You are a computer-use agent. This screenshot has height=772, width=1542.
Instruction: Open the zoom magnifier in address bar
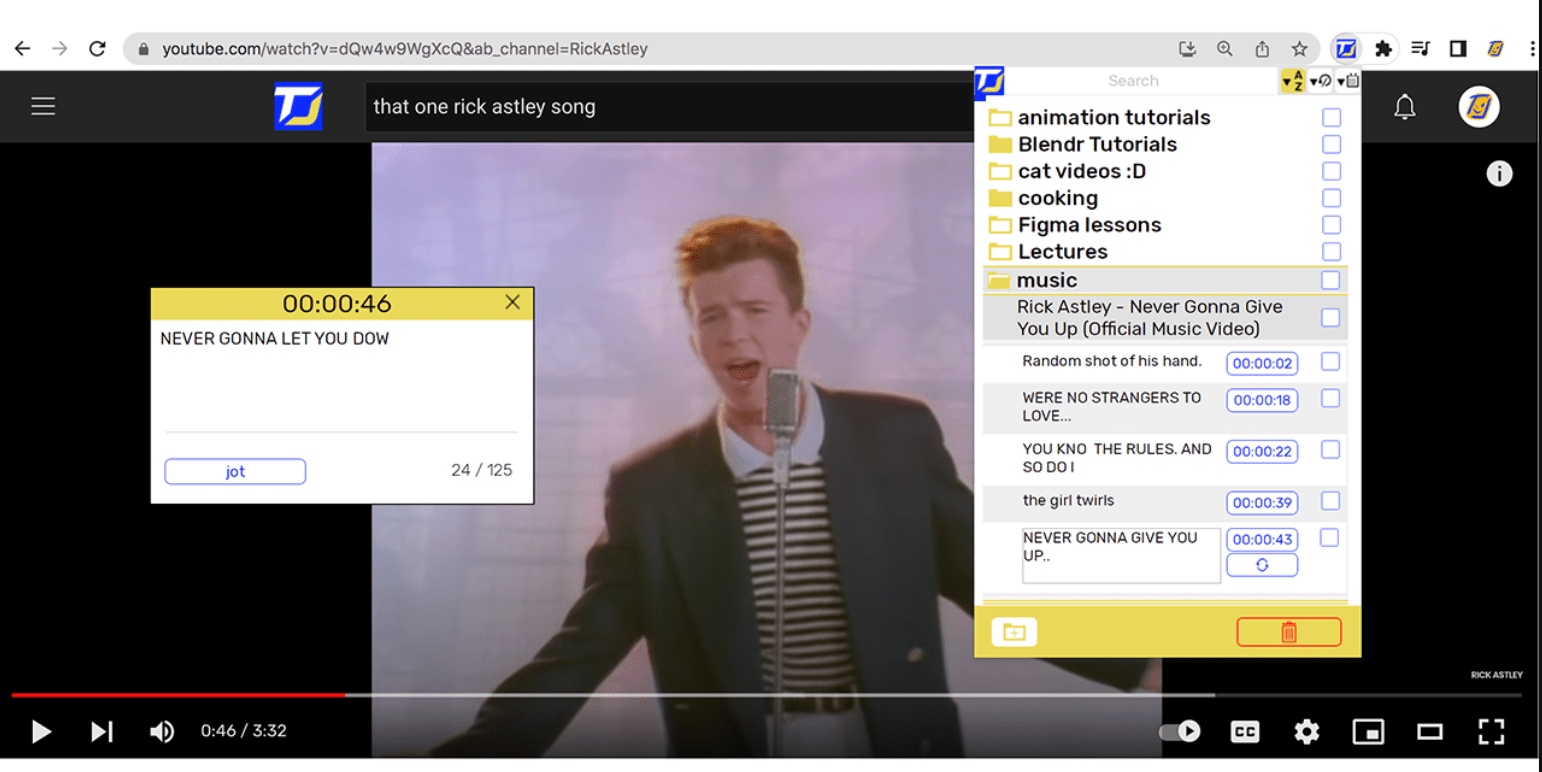click(1224, 48)
